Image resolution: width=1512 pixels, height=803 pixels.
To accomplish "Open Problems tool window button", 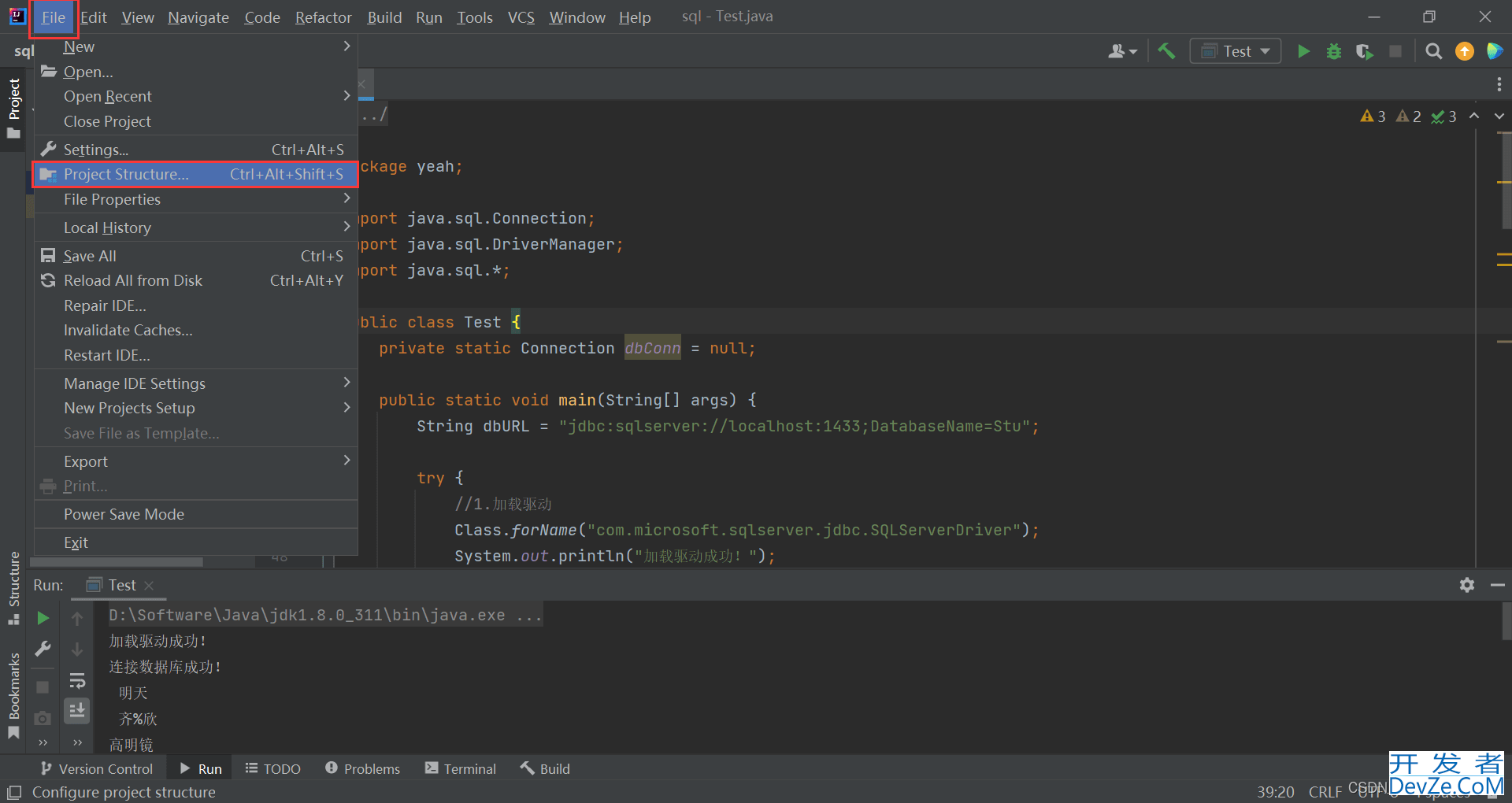I will tap(363, 768).
